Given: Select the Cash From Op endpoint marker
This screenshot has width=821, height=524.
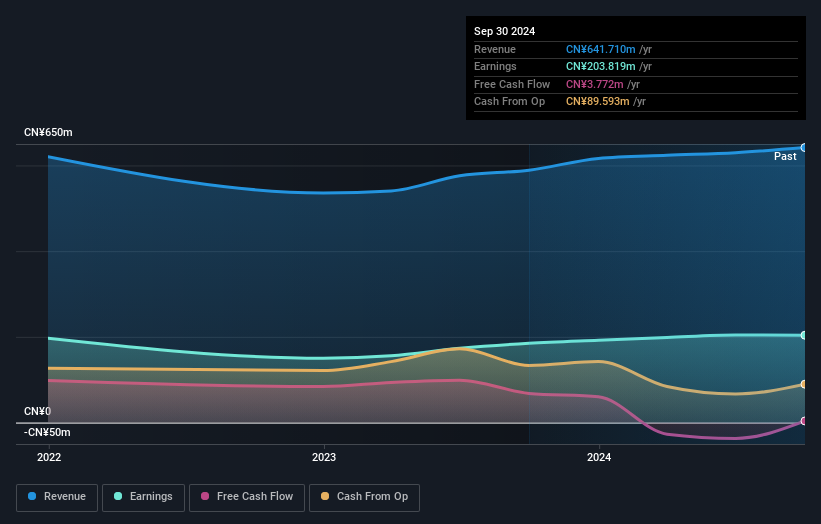Looking at the screenshot, I should [804, 384].
